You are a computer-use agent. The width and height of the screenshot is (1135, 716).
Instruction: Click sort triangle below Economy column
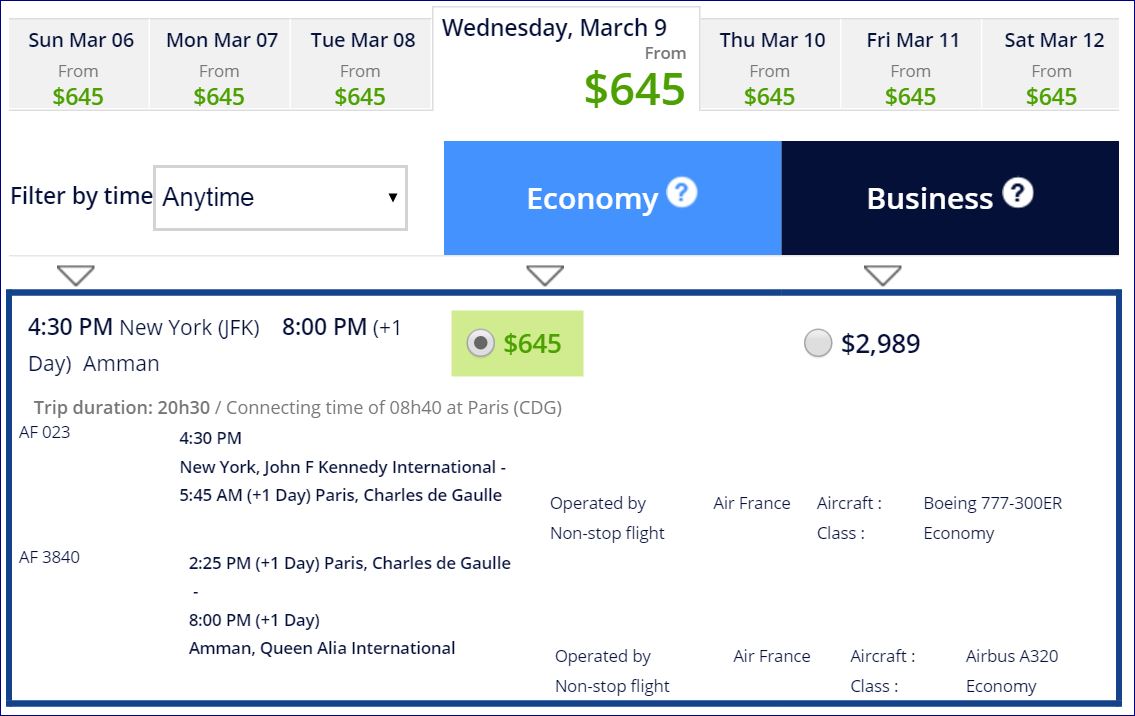click(545, 275)
